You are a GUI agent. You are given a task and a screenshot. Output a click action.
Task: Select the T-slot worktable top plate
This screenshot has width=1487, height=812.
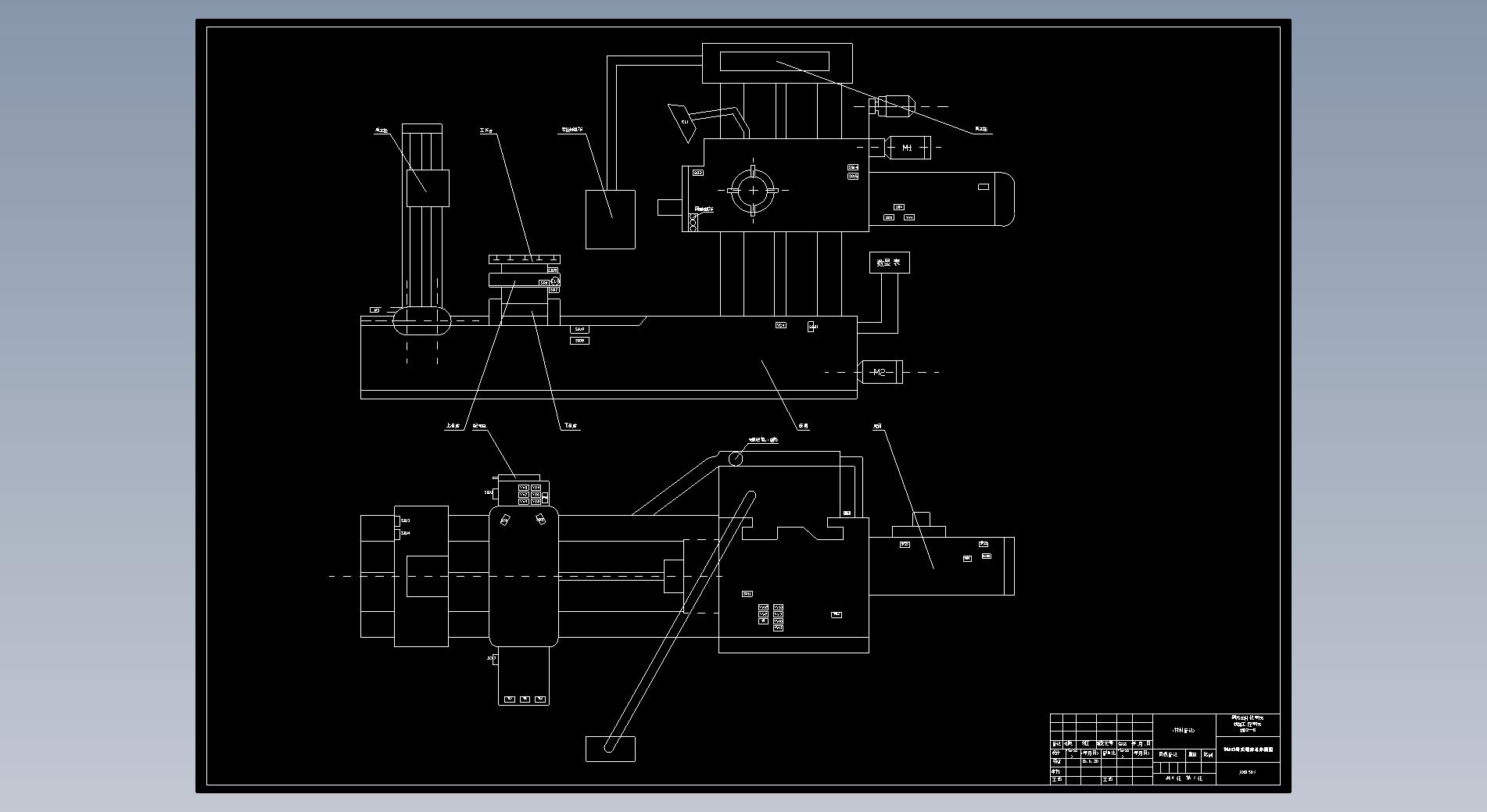[x=525, y=259]
